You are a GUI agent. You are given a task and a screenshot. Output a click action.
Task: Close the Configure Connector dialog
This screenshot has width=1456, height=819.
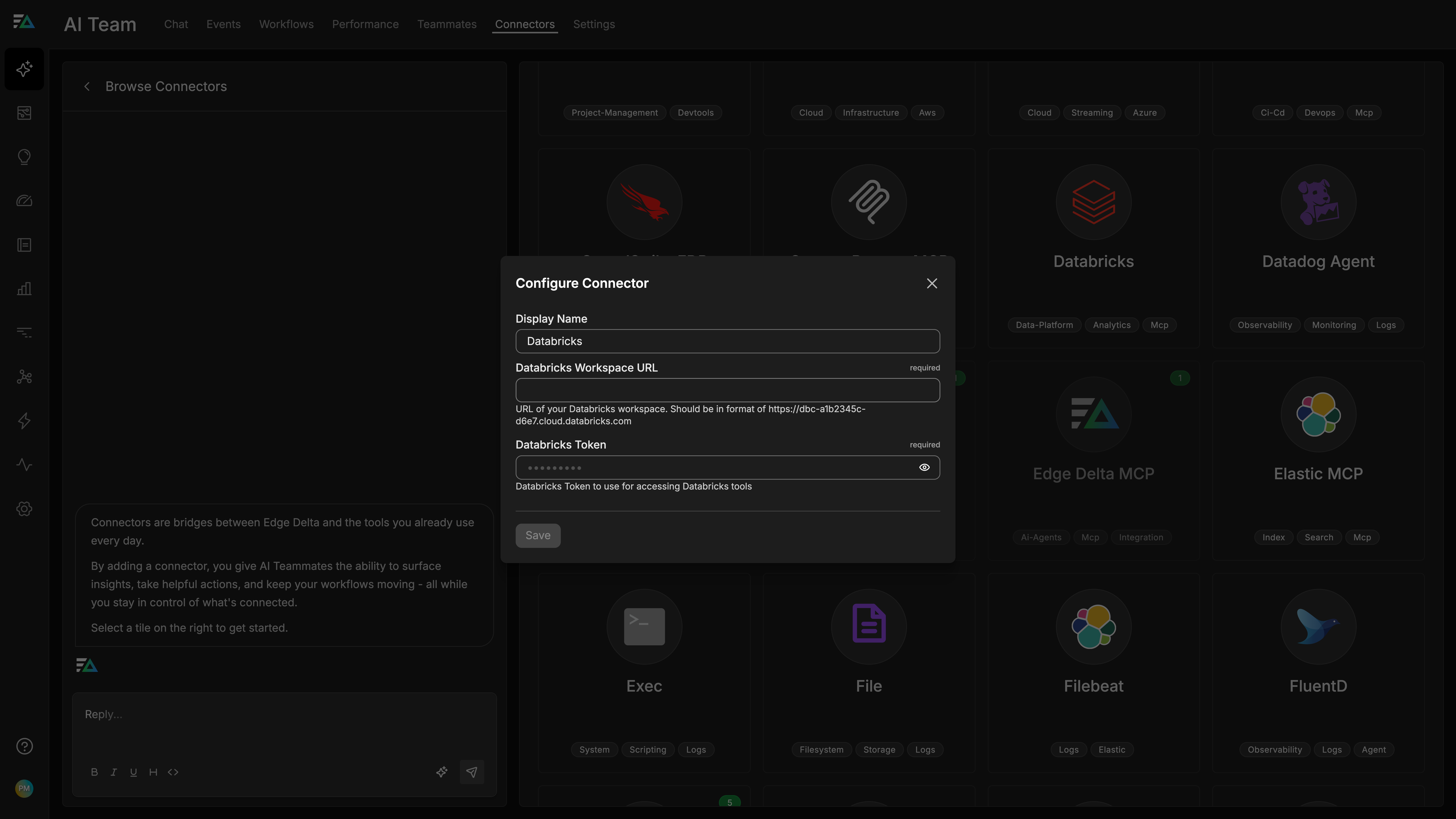(932, 283)
